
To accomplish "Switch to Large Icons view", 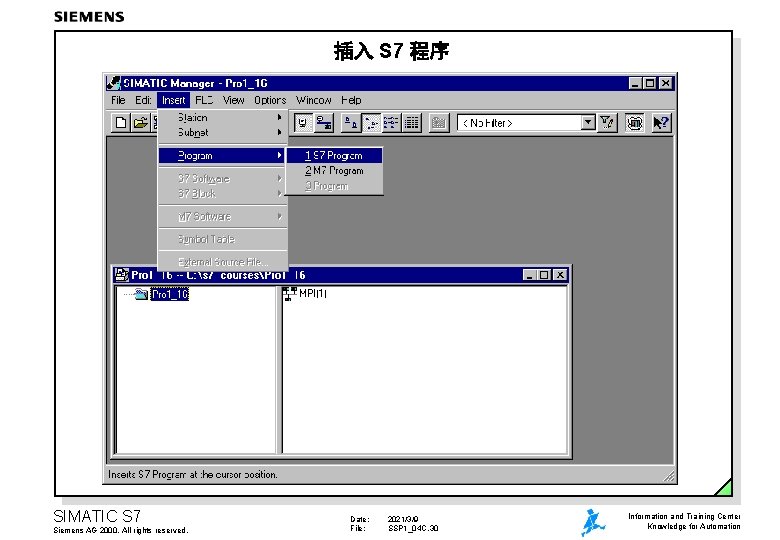I will pos(351,122).
